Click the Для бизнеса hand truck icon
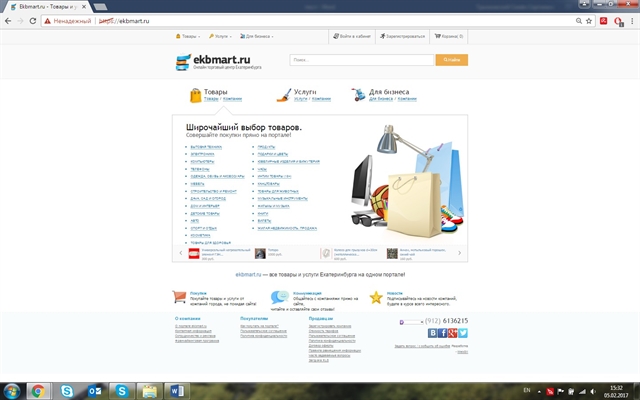Screen dimensions: 640x400 358,95
